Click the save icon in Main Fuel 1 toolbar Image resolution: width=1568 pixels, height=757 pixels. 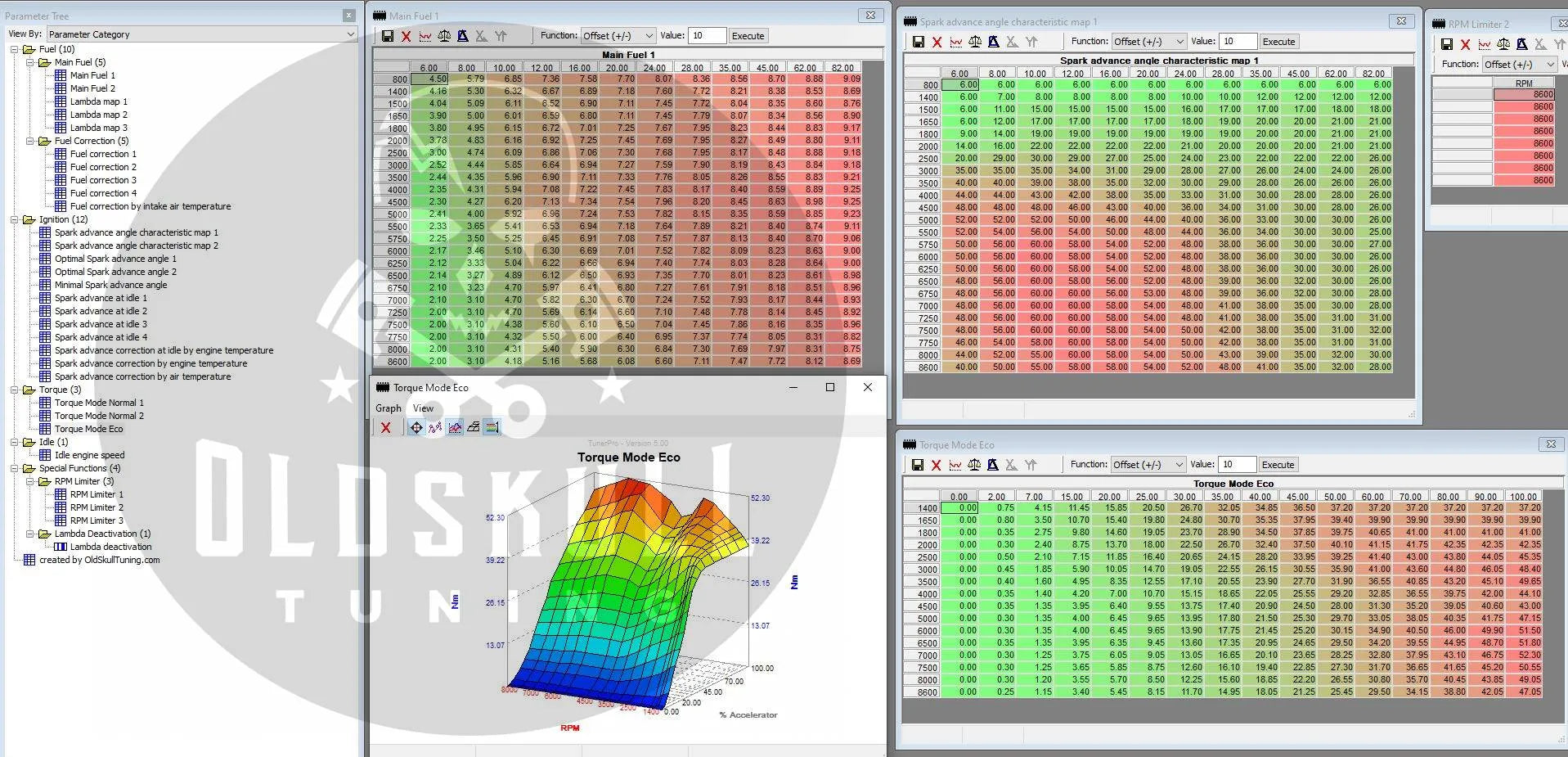click(x=388, y=36)
